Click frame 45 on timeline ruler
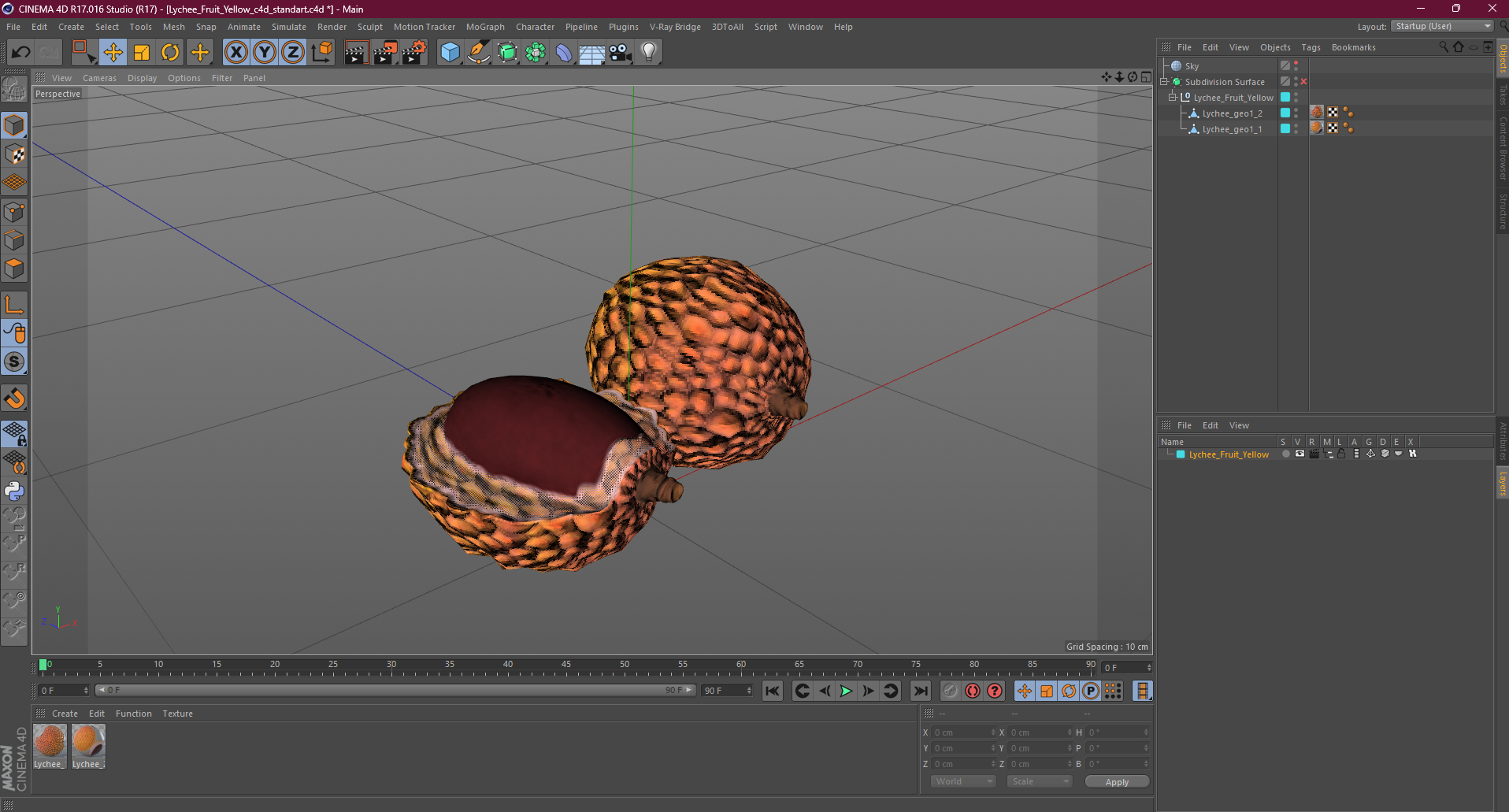This screenshot has width=1509, height=812. 566,666
